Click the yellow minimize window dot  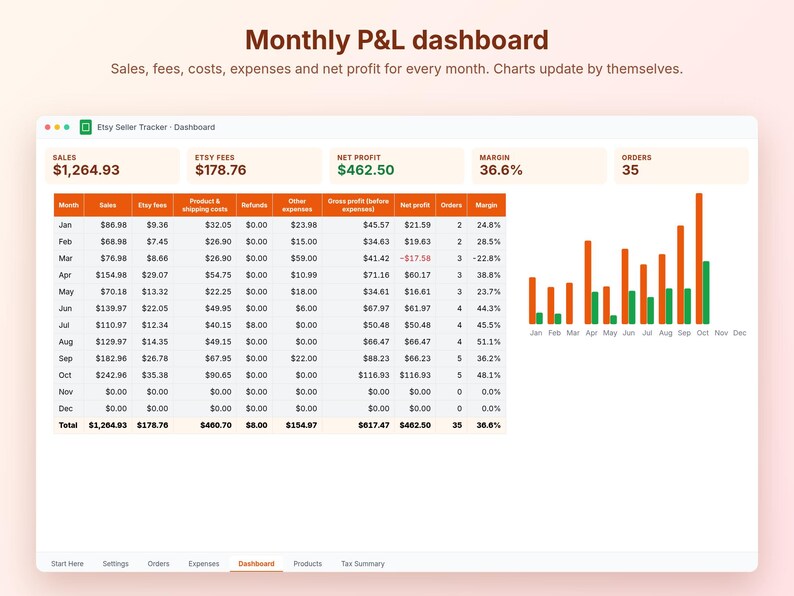pyautogui.click(x=57, y=127)
